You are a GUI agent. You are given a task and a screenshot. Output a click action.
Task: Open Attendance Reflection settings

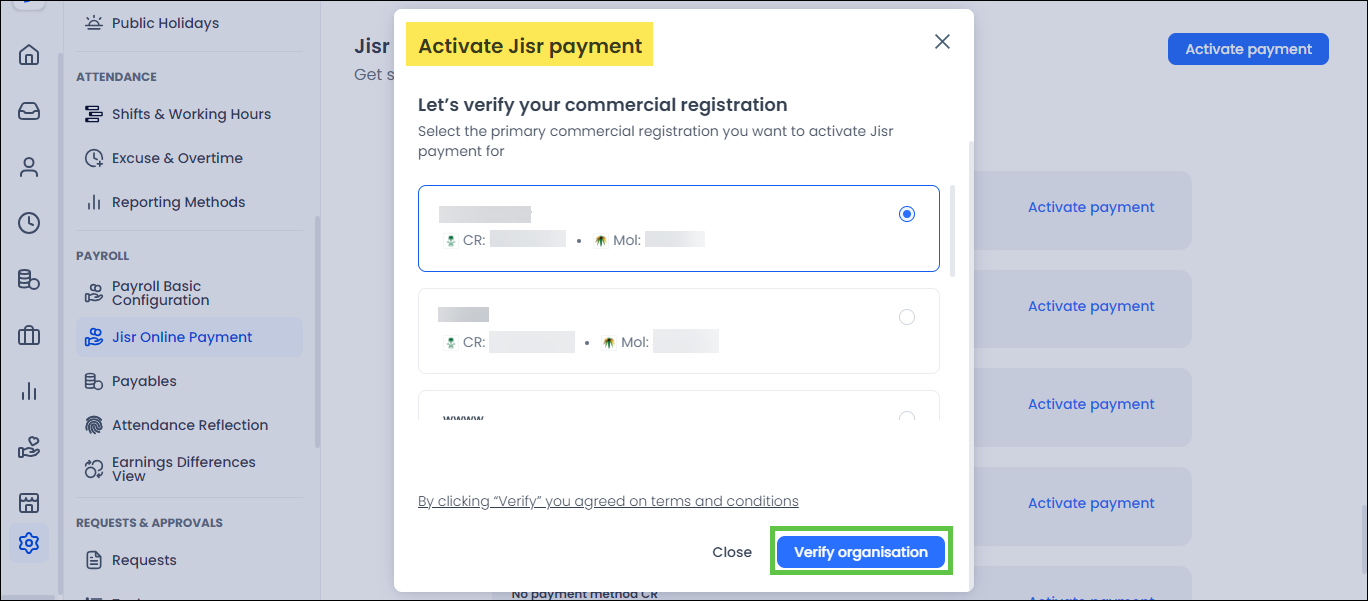[190, 425]
